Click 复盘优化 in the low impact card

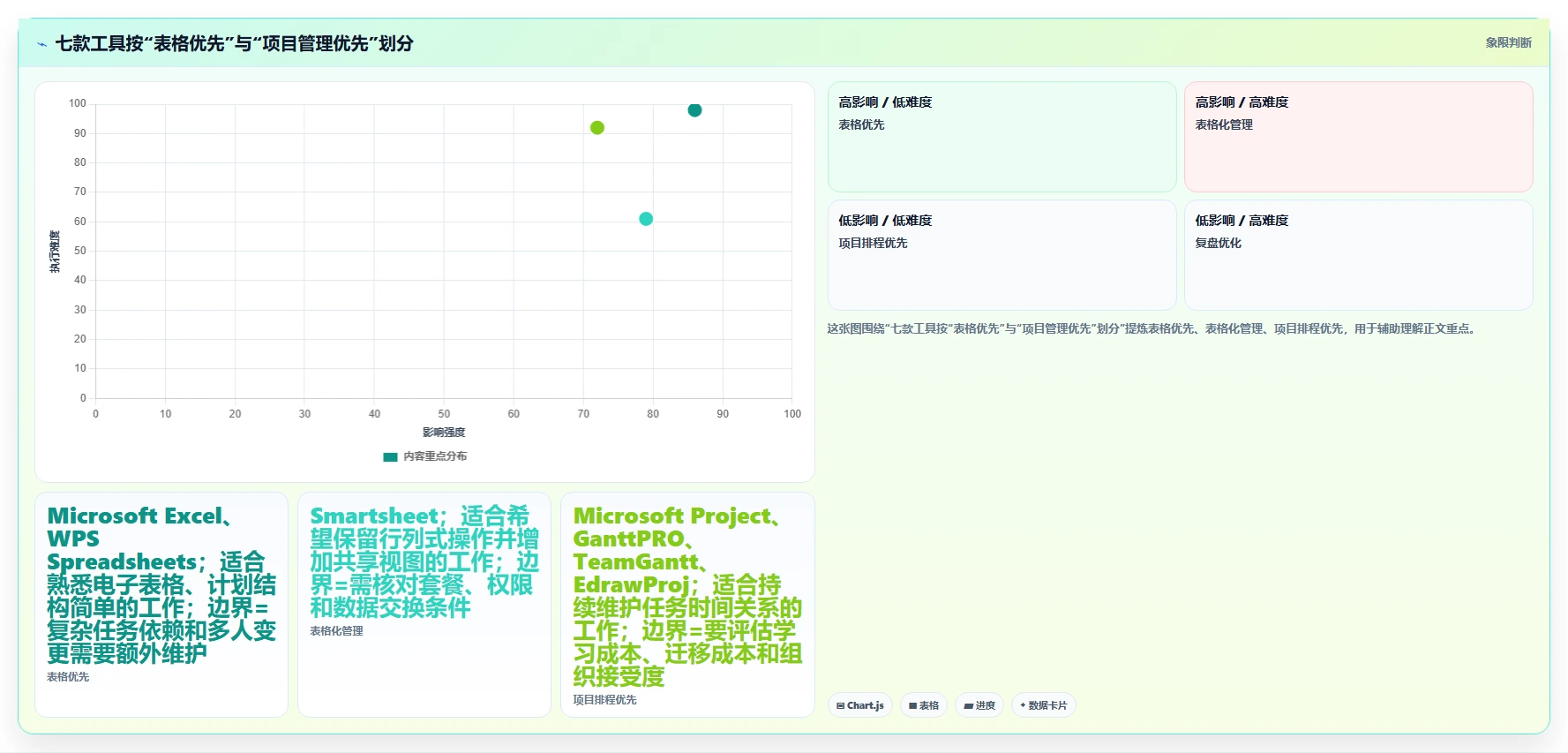(x=1218, y=243)
